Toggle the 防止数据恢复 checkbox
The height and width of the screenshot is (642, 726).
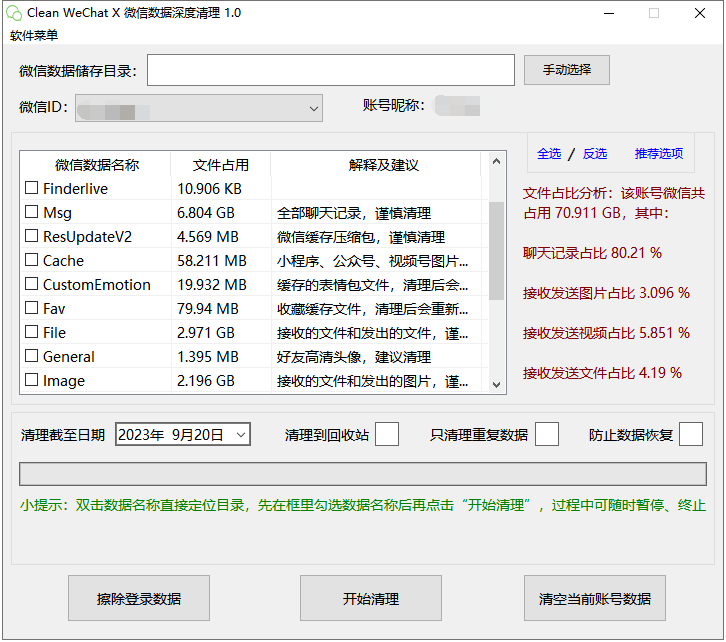[x=691, y=434]
